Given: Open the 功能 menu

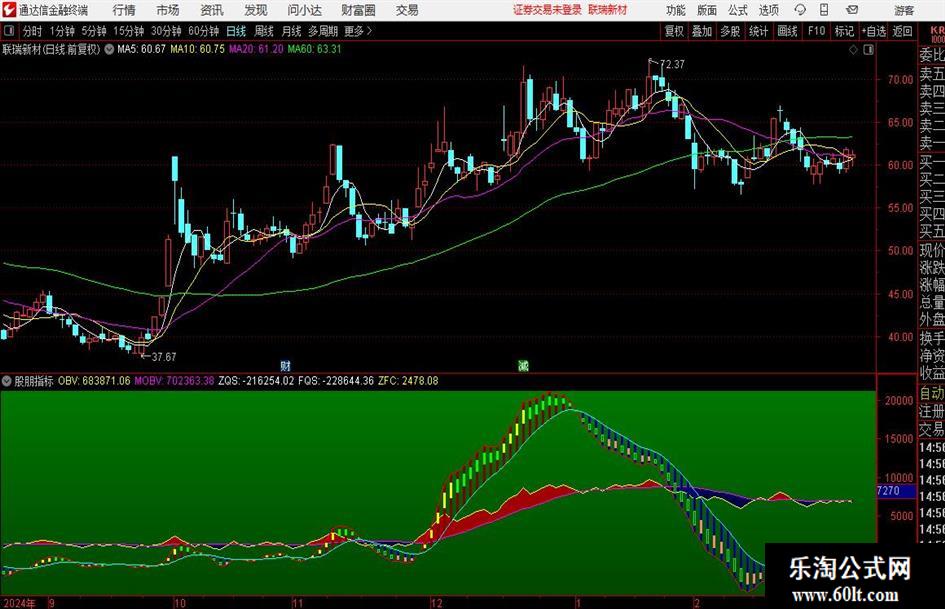Looking at the screenshot, I should coord(676,10).
